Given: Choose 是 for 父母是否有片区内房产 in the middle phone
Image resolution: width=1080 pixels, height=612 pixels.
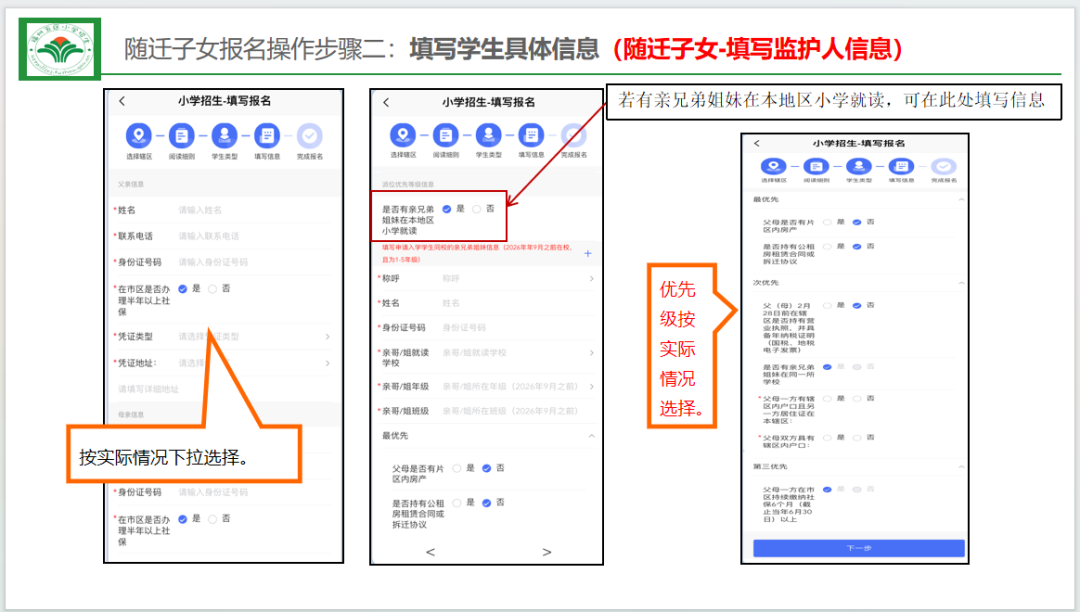Looking at the screenshot, I should click(457, 468).
